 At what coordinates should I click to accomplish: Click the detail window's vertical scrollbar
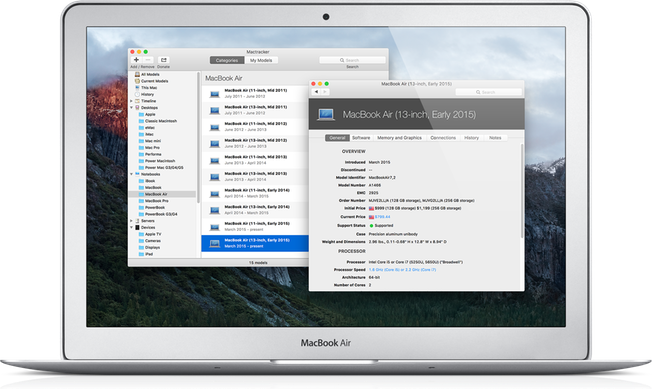point(521,191)
